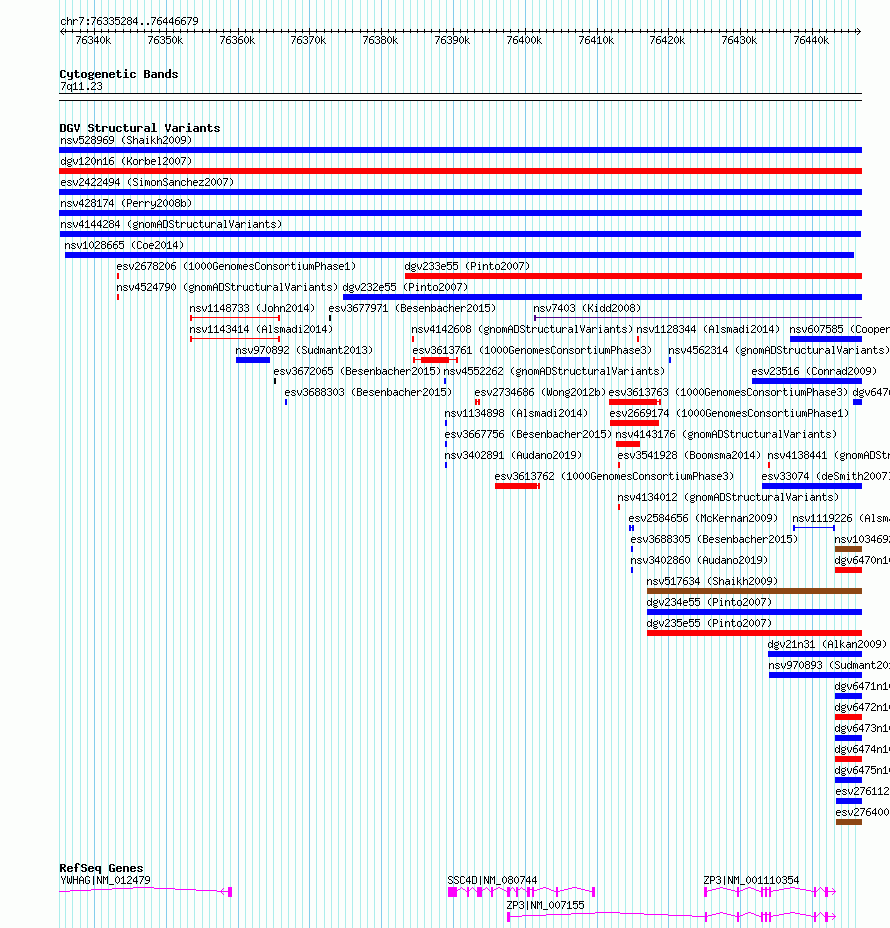Screen dimensions: 890x928
Task: Select dgv234e55 (Pinto2007) label
Action: [709, 602]
